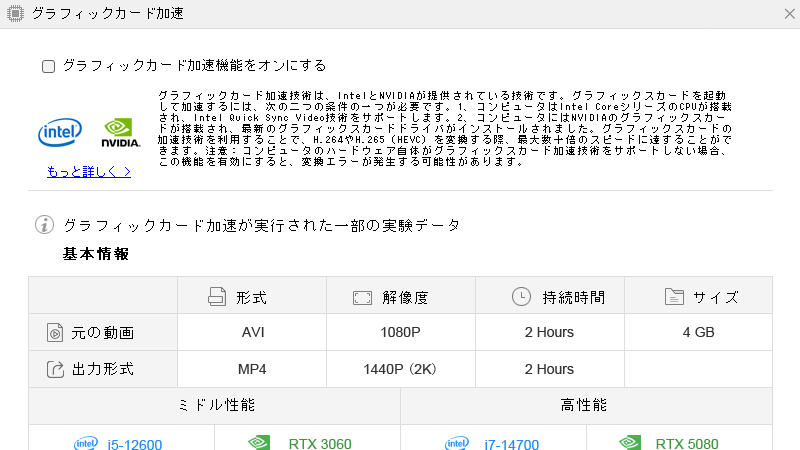The height and width of the screenshot is (450, 800).
Task: Select the ミドル性能 column header
Action: coord(214,405)
